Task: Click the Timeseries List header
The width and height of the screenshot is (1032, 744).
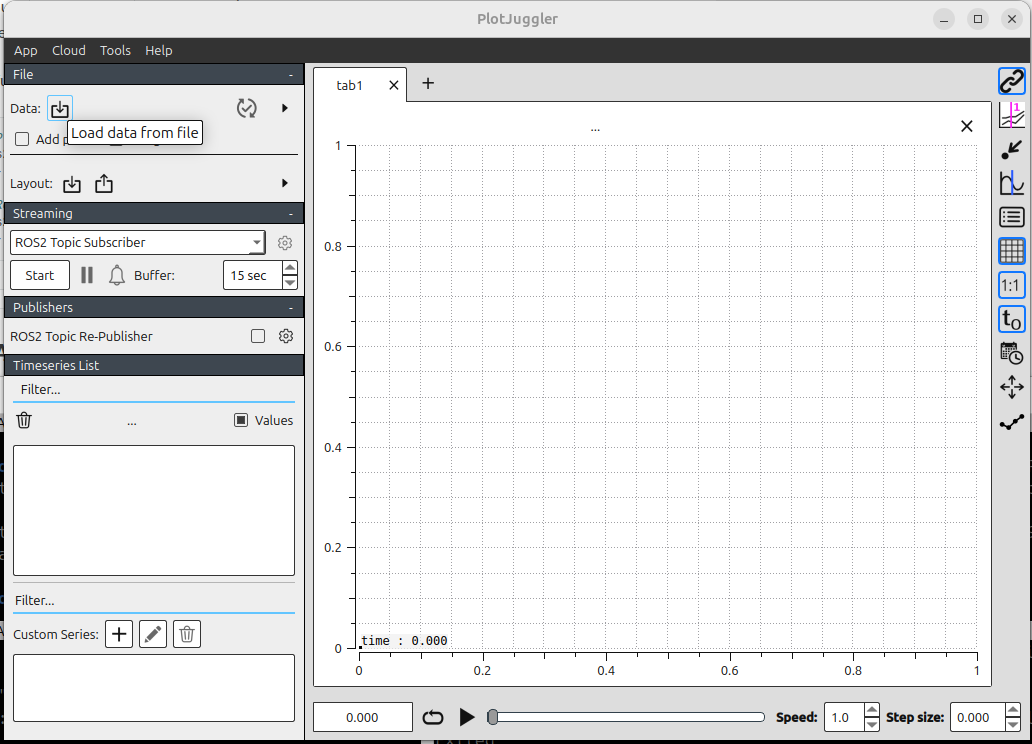Action: 154,365
